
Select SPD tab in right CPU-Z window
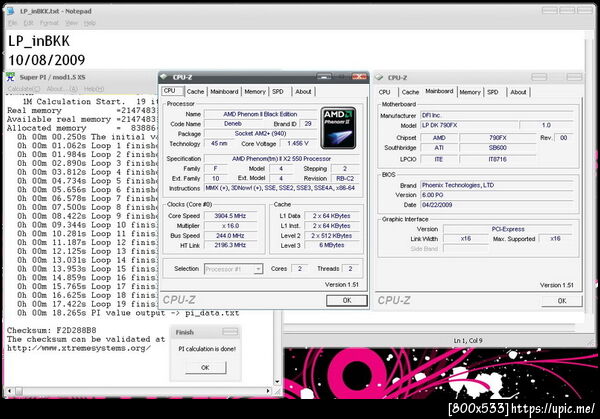[493, 92]
